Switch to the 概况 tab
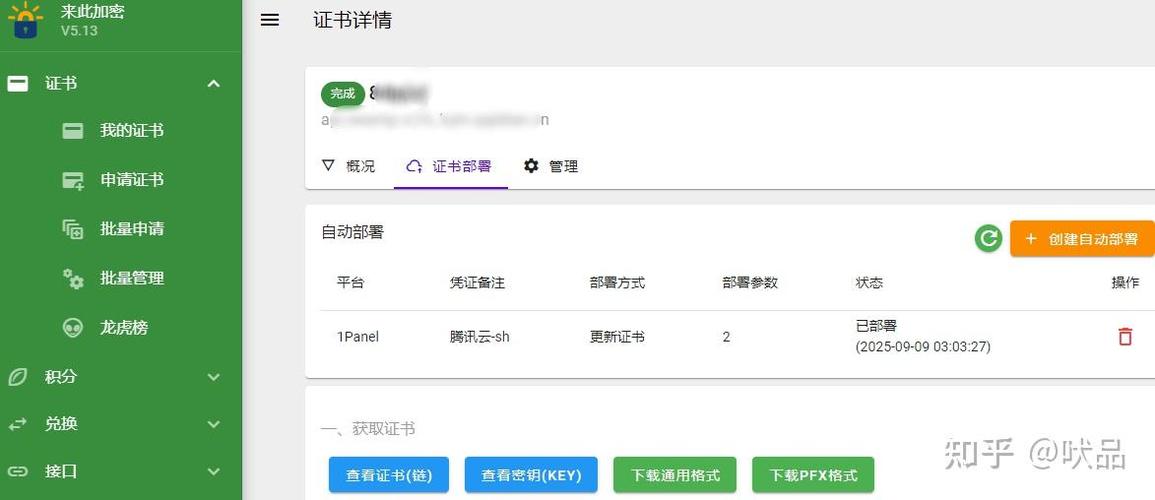 [x=349, y=166]
